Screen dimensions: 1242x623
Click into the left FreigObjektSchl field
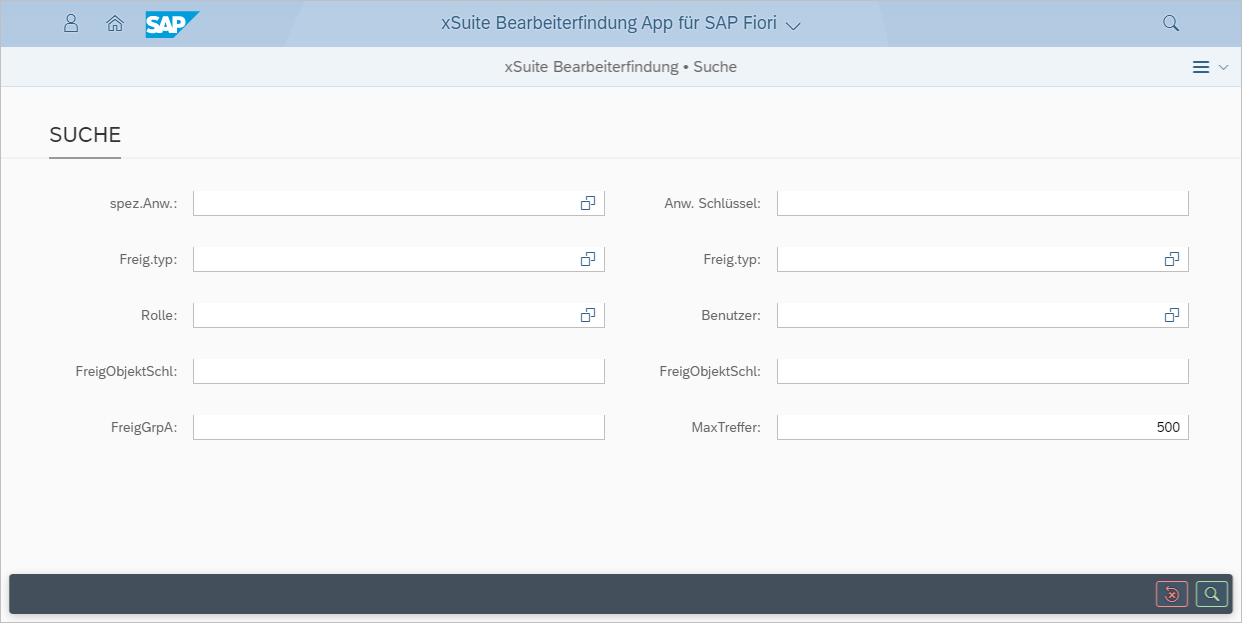click(398, 371)
